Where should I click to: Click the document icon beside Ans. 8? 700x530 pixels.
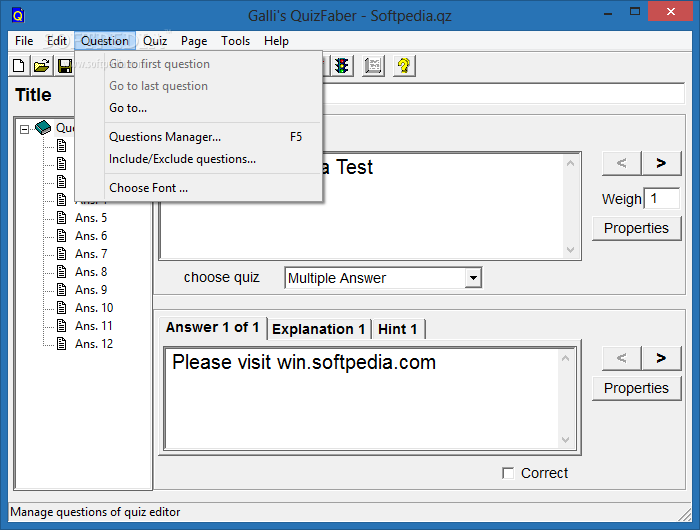tap(62, 272)
